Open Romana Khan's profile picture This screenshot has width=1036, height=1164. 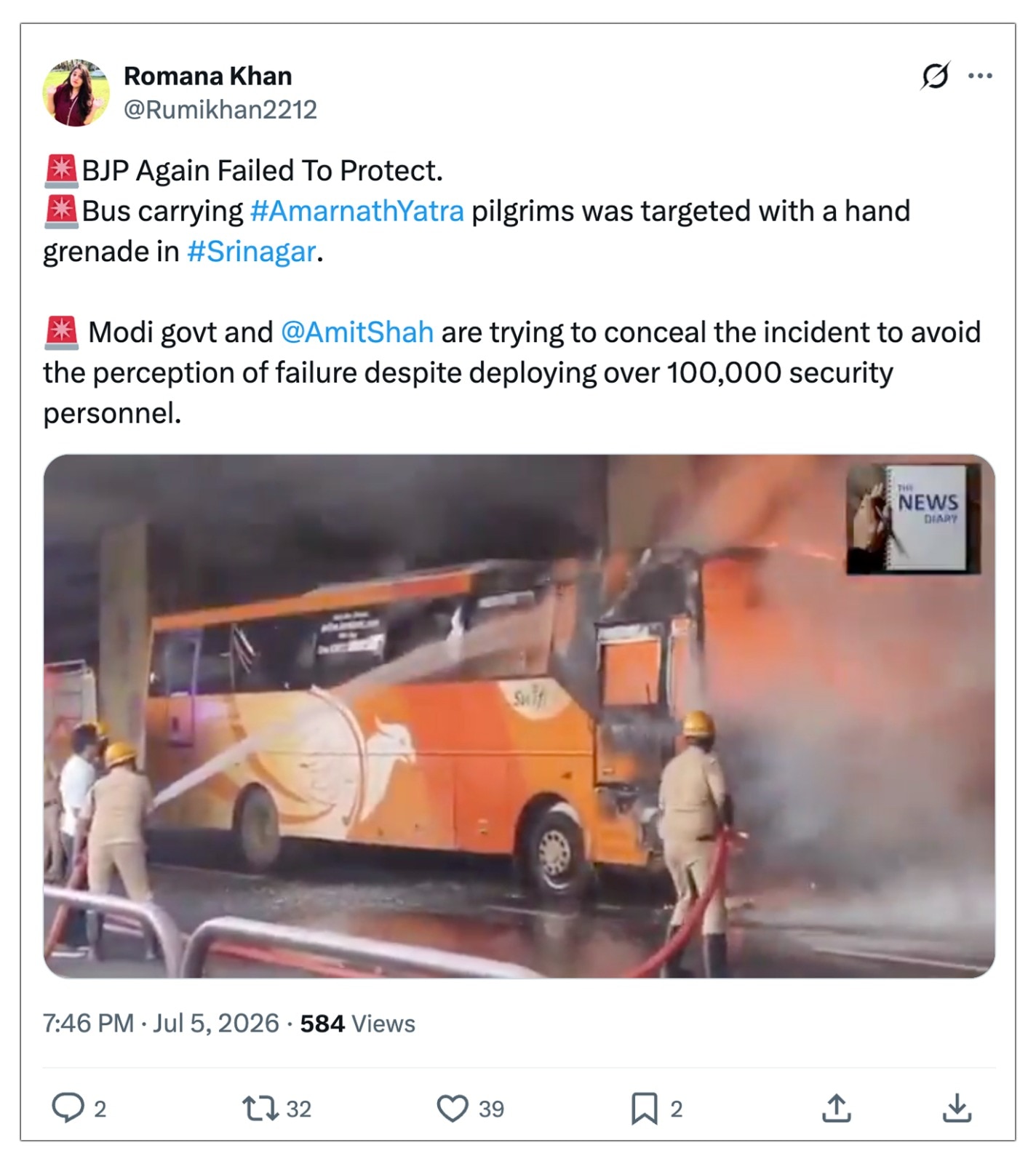pos(76,92)
